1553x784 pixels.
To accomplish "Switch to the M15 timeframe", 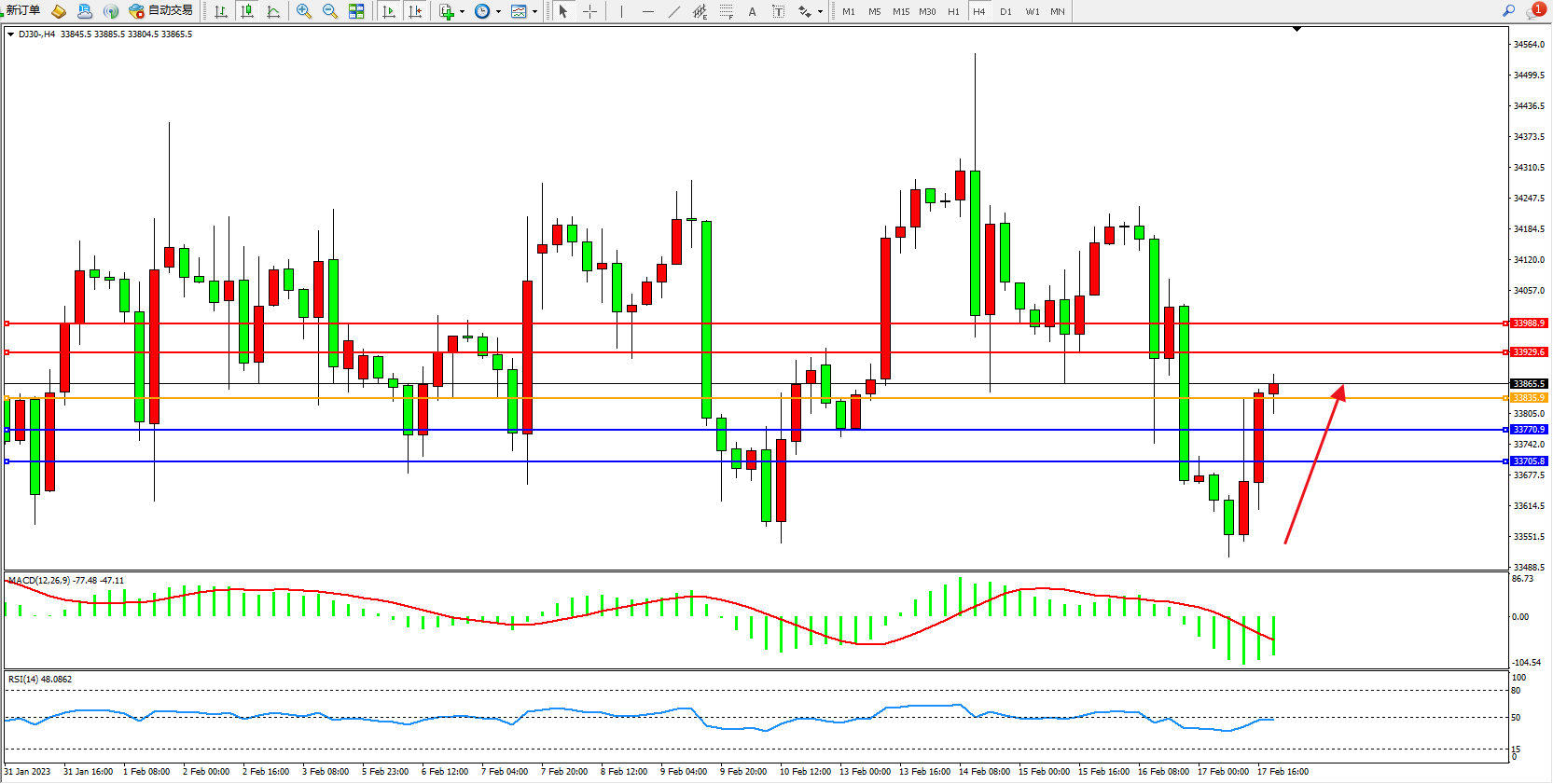I will pos(900,11).
